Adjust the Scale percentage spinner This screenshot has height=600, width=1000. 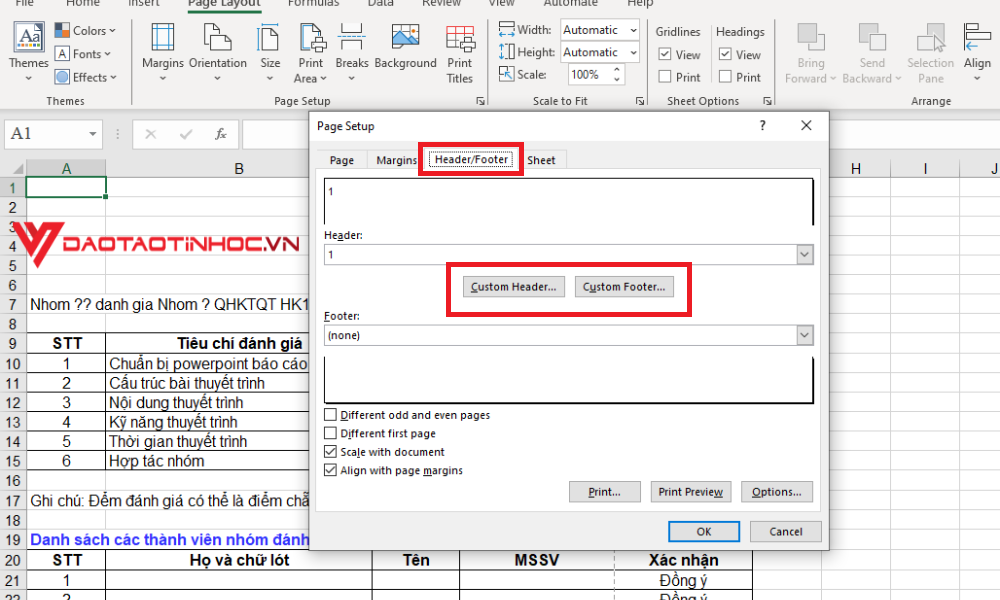point(617,75)
